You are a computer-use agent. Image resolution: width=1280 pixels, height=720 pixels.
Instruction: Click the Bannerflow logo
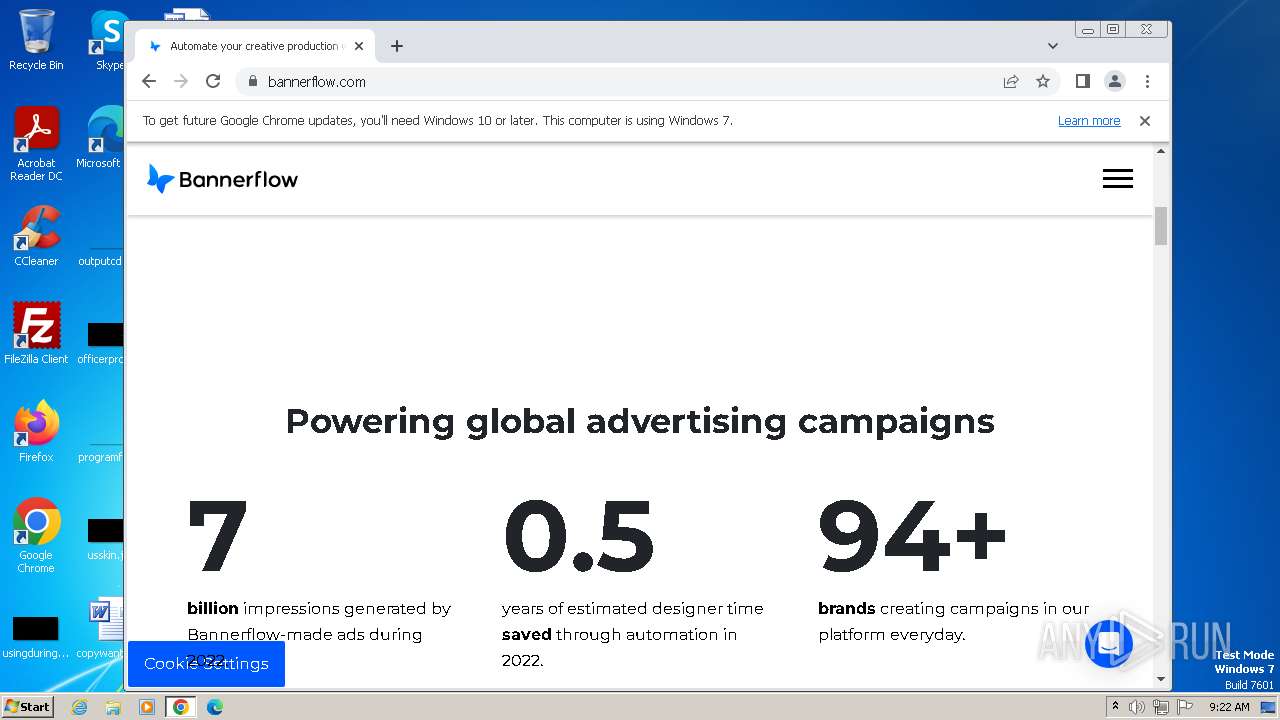tap(222, 179)
